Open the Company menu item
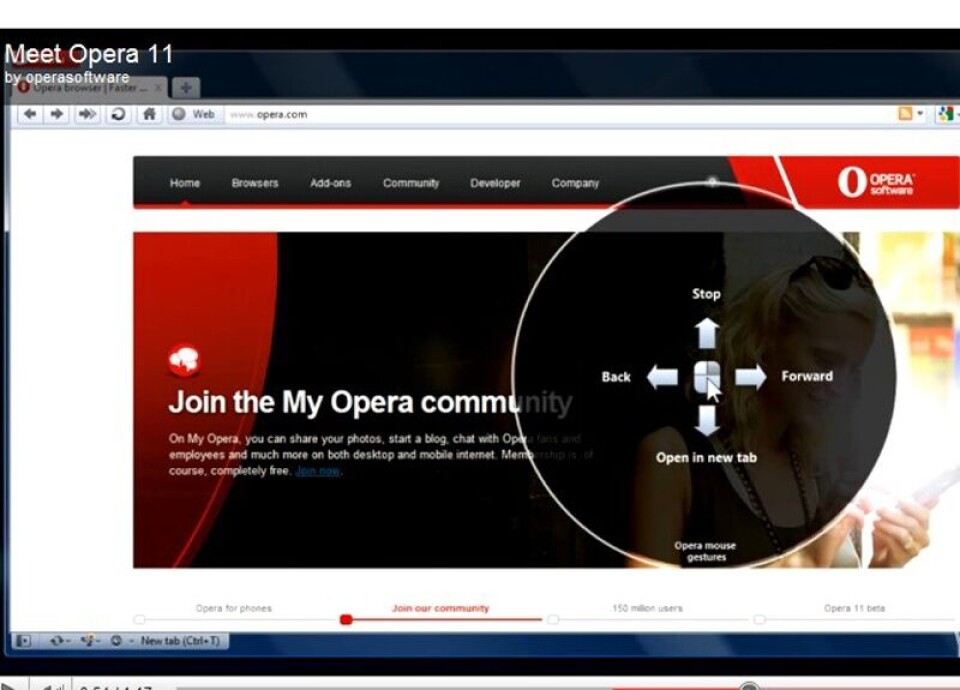Image resolution: width=960 pixels, height=690 pixels. pos(575,183)
